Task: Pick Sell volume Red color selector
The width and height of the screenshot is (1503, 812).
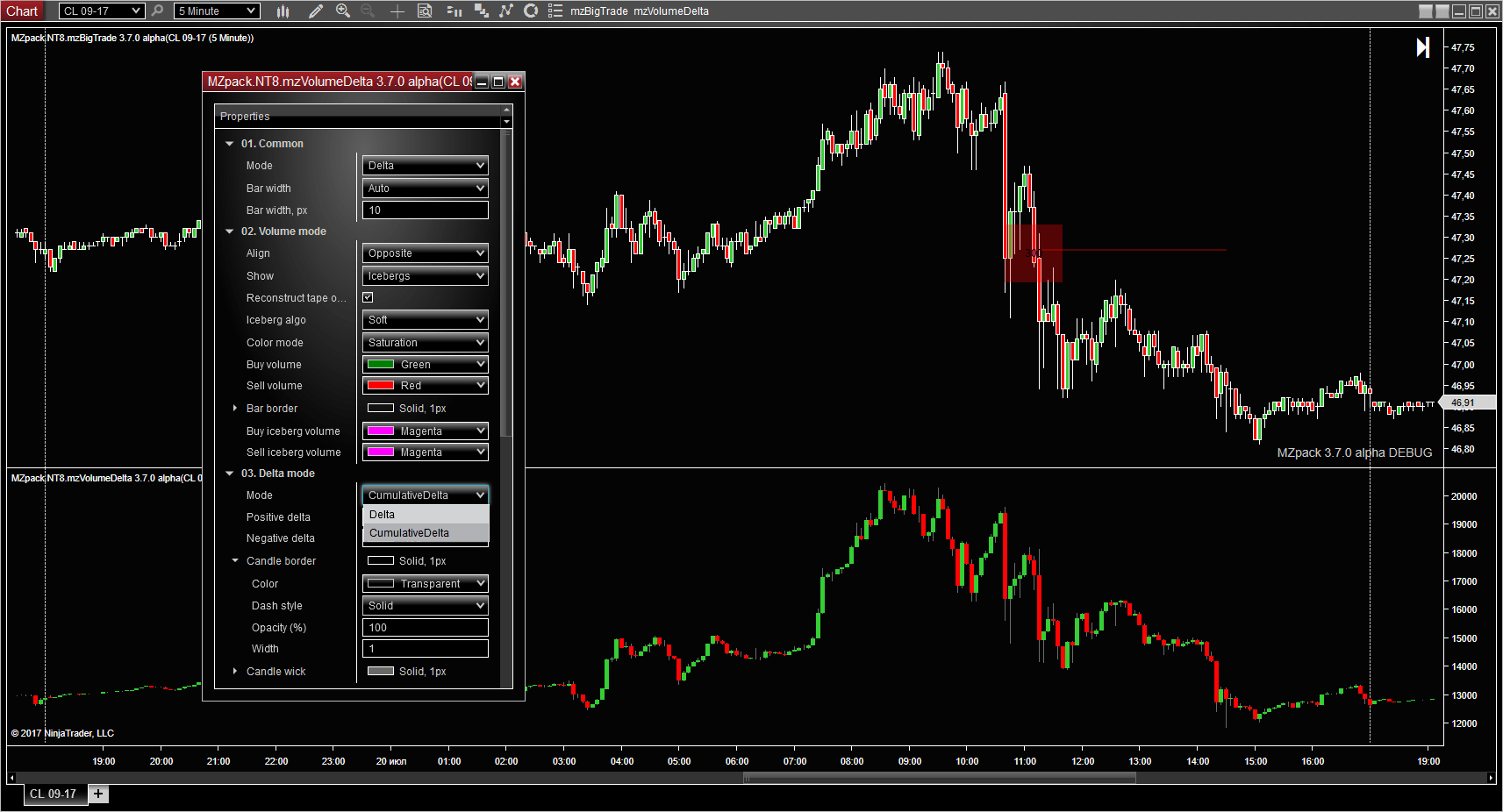Action: [x=426, y=385]
